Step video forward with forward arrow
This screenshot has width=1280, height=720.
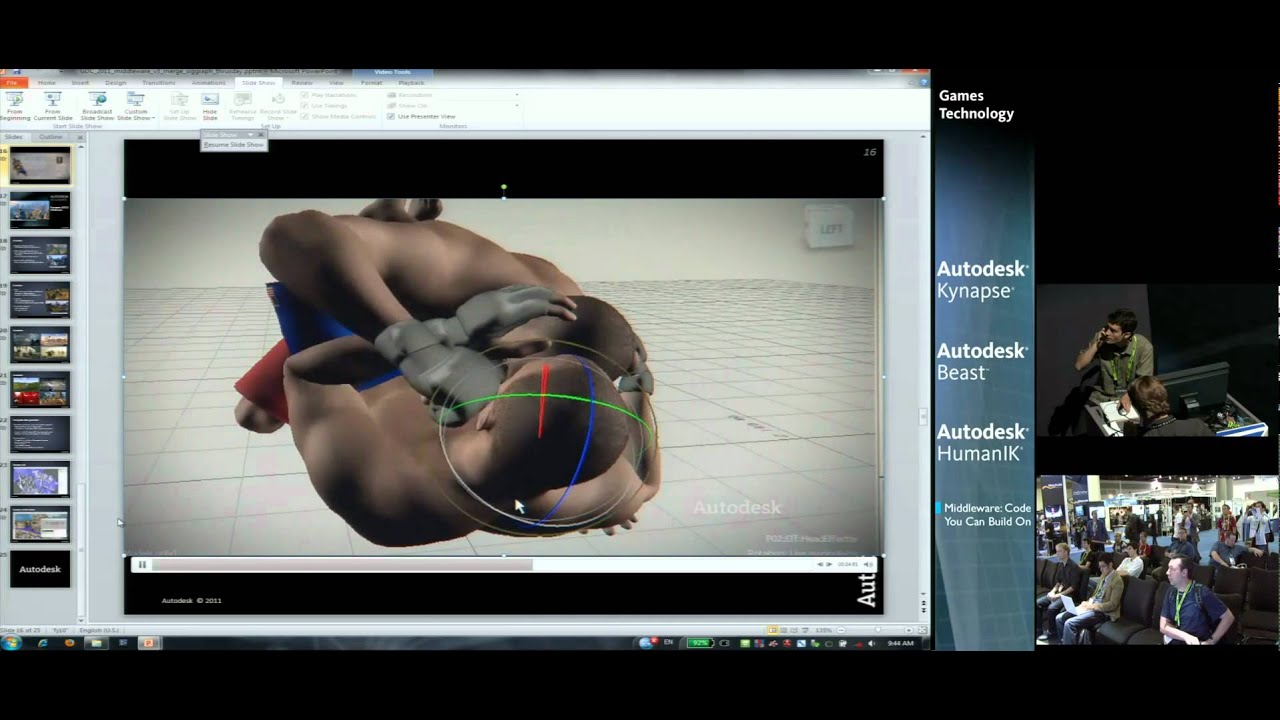click(829, 565)
